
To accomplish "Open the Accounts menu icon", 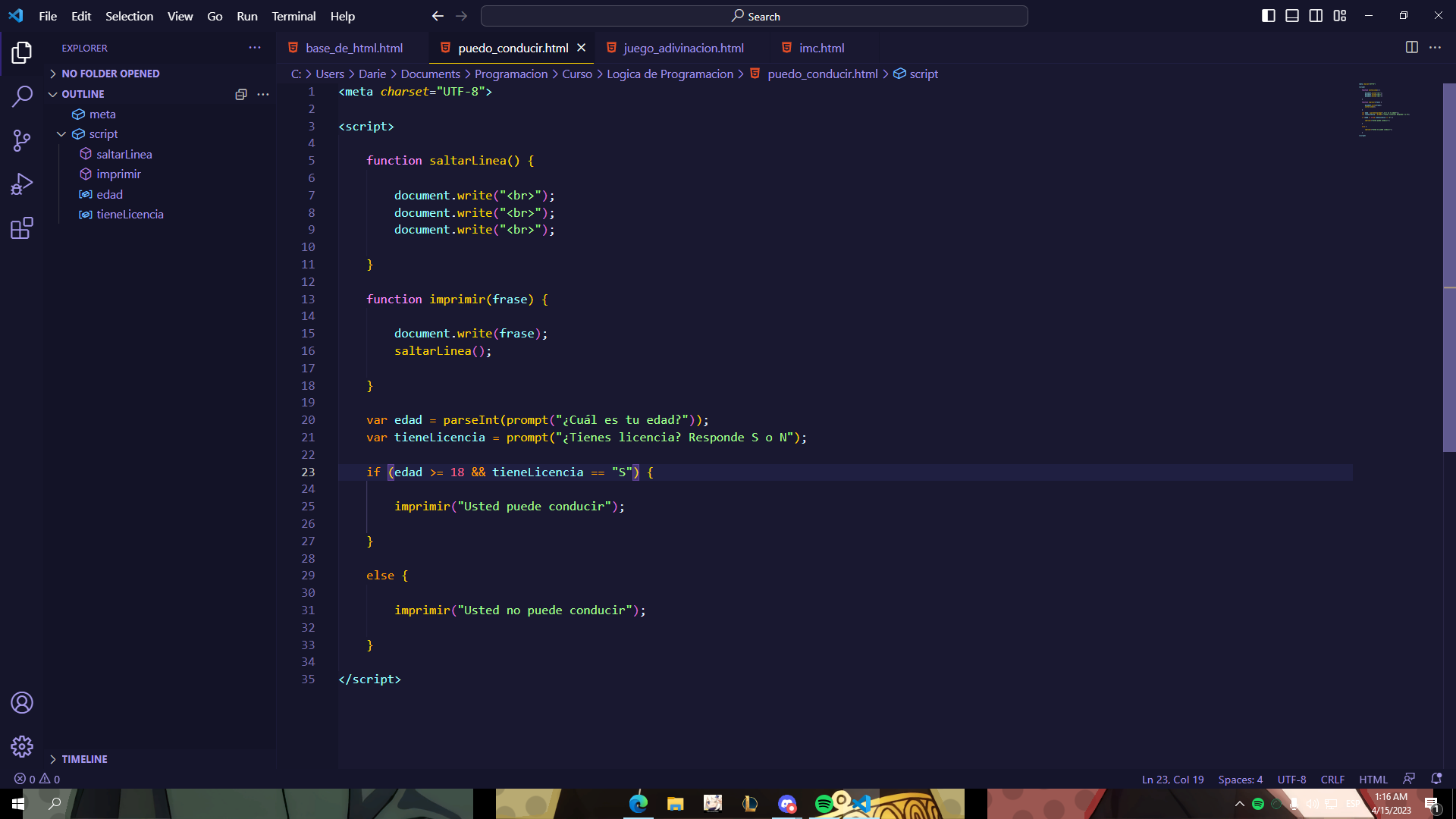I will pyautogui.click(x=22, y=703).
